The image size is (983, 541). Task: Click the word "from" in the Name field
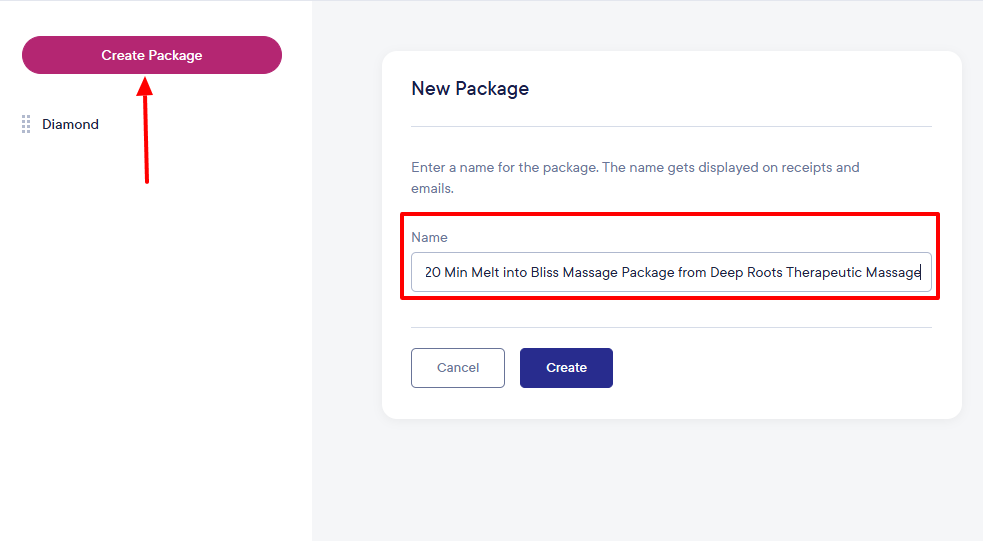(692, 272)
